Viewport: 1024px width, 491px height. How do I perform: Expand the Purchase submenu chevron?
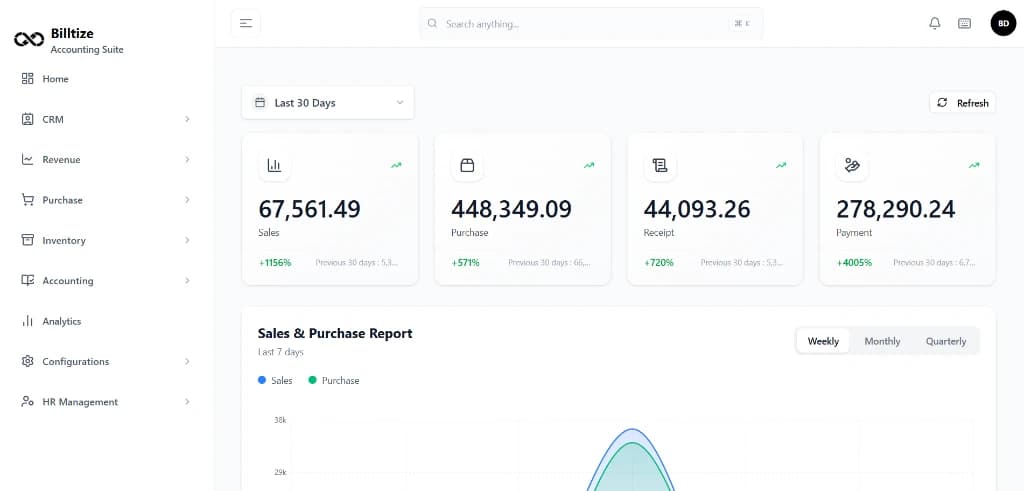pos(187,200)
